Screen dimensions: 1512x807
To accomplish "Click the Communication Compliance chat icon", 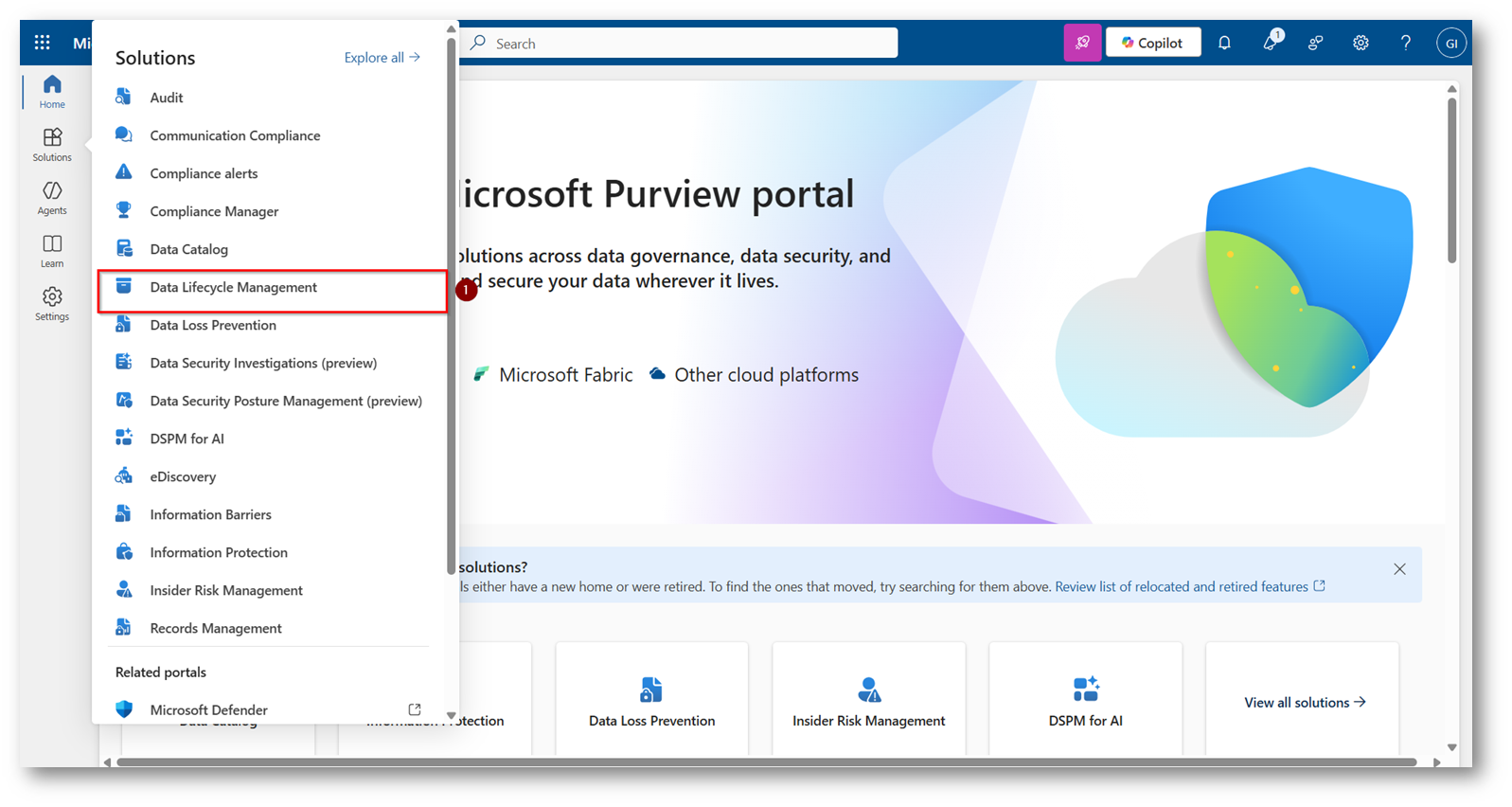I will point(124,134).
